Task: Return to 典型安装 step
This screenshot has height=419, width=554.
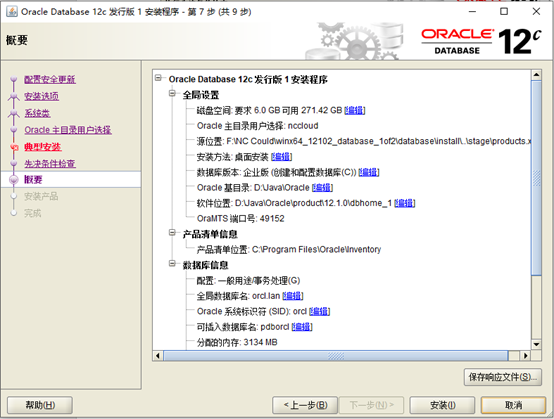Action: [x=43, y=147]
